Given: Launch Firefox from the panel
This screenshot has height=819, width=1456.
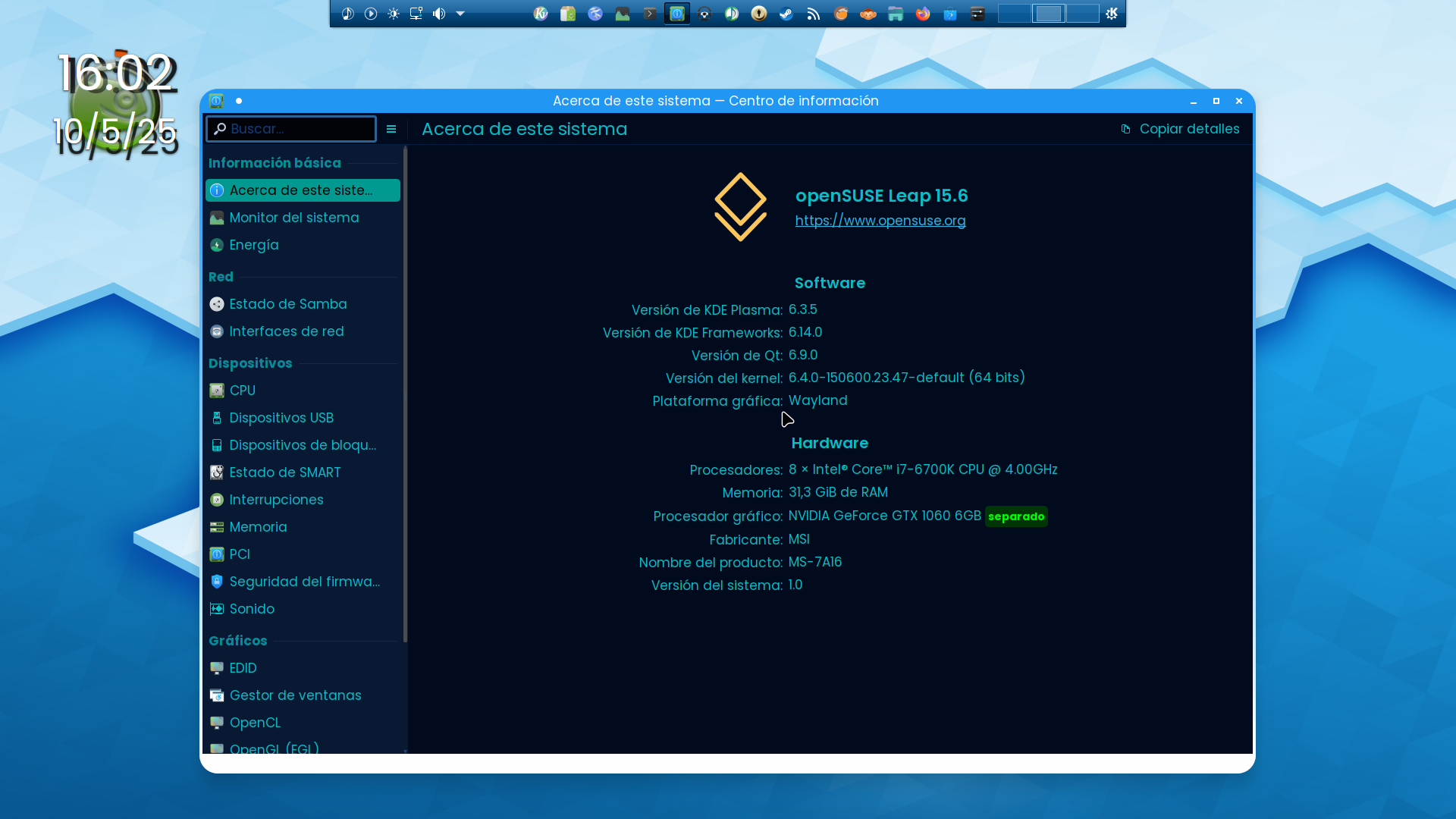Looking at the screenshot, I should coord(923,14).
